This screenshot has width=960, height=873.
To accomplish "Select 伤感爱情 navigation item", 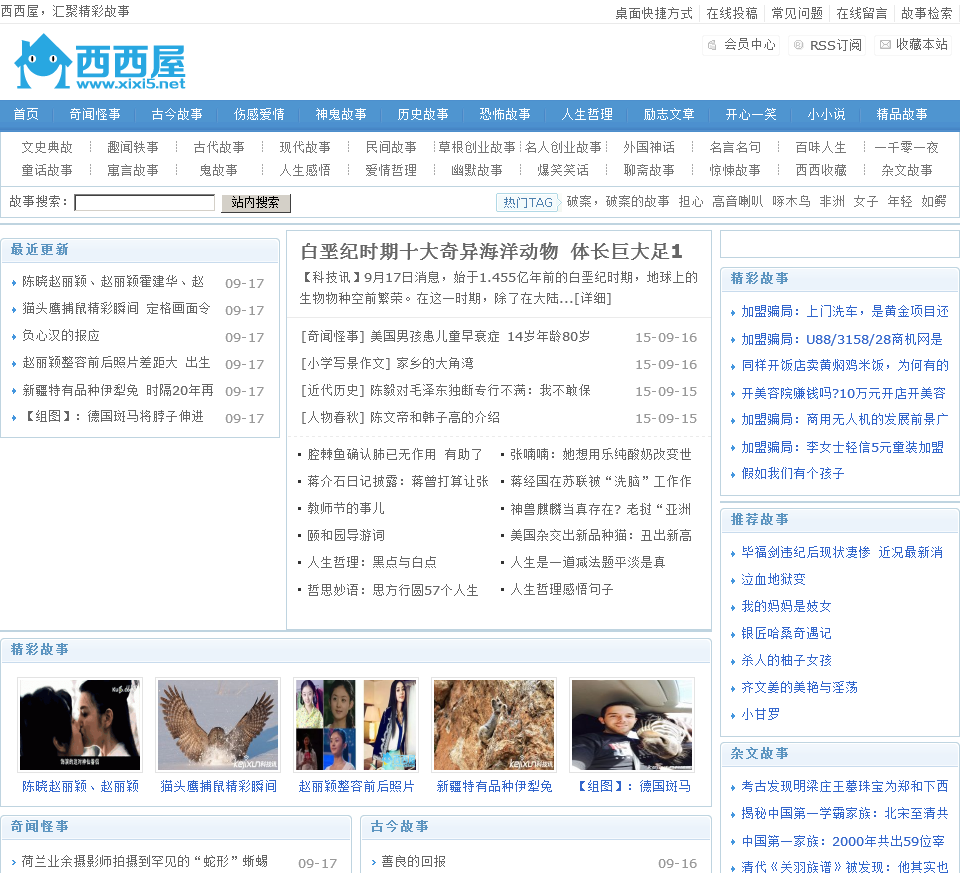I will 259,114.
